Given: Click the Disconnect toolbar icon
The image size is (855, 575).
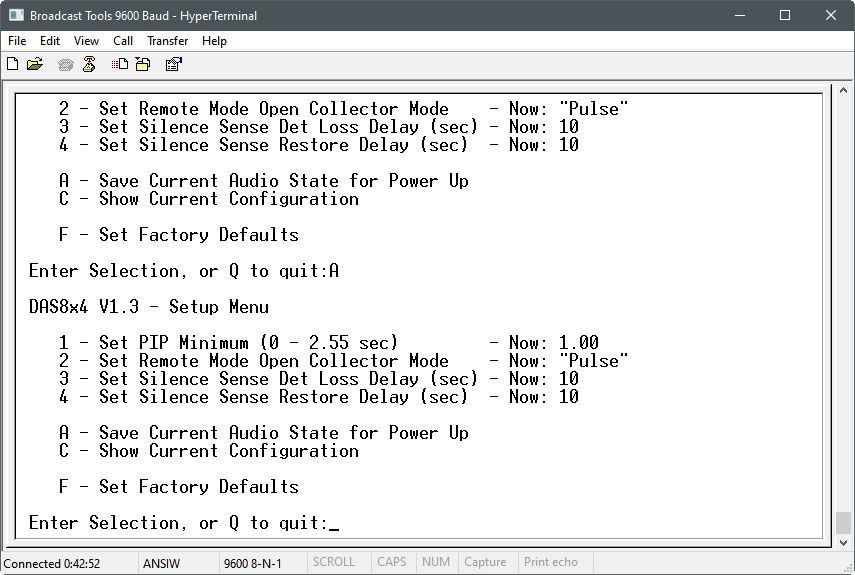Looking at the screenshot, I should pyautogui.click(x=89, y=64).
